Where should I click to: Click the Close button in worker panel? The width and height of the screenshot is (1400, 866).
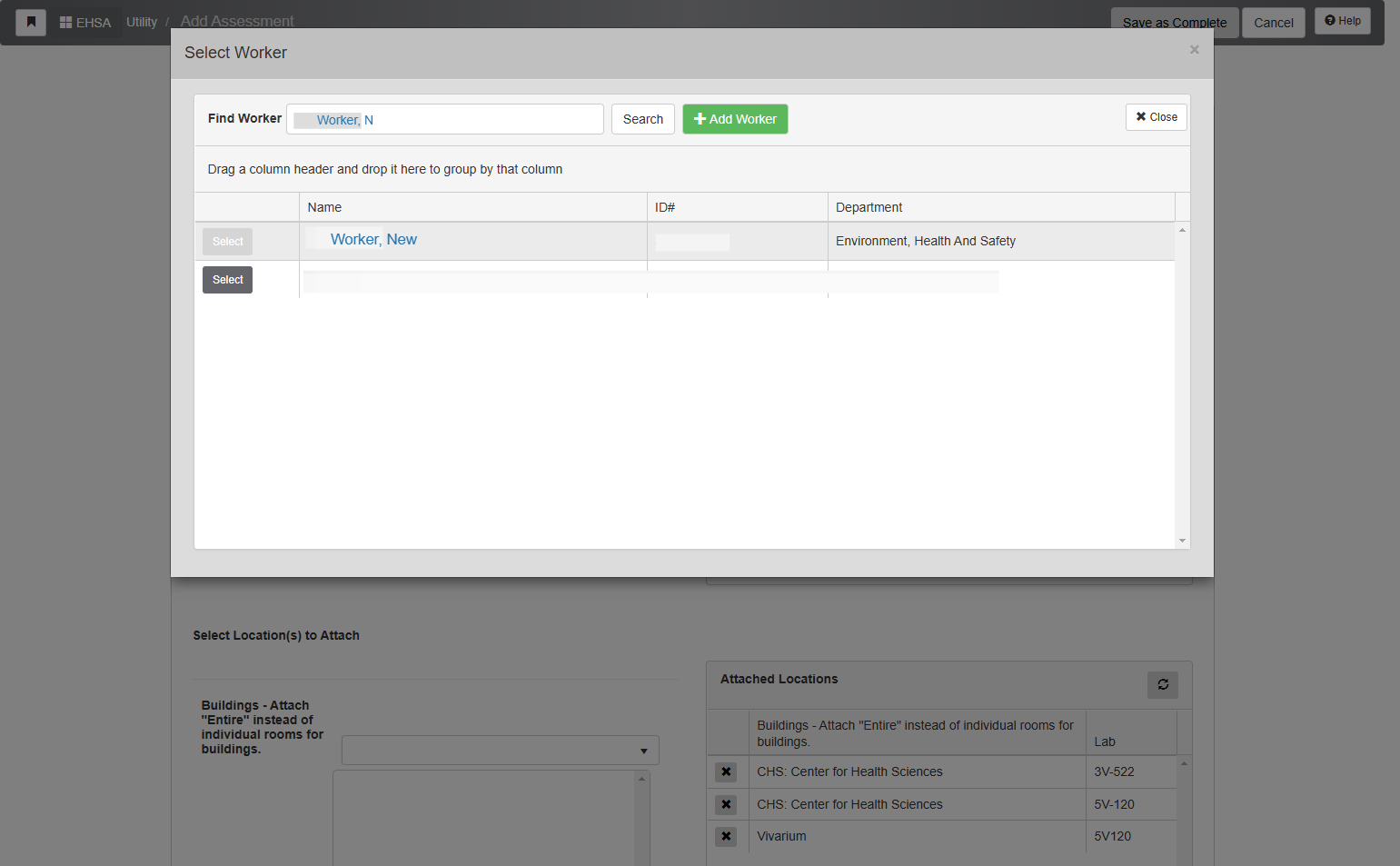point(1157,117)
